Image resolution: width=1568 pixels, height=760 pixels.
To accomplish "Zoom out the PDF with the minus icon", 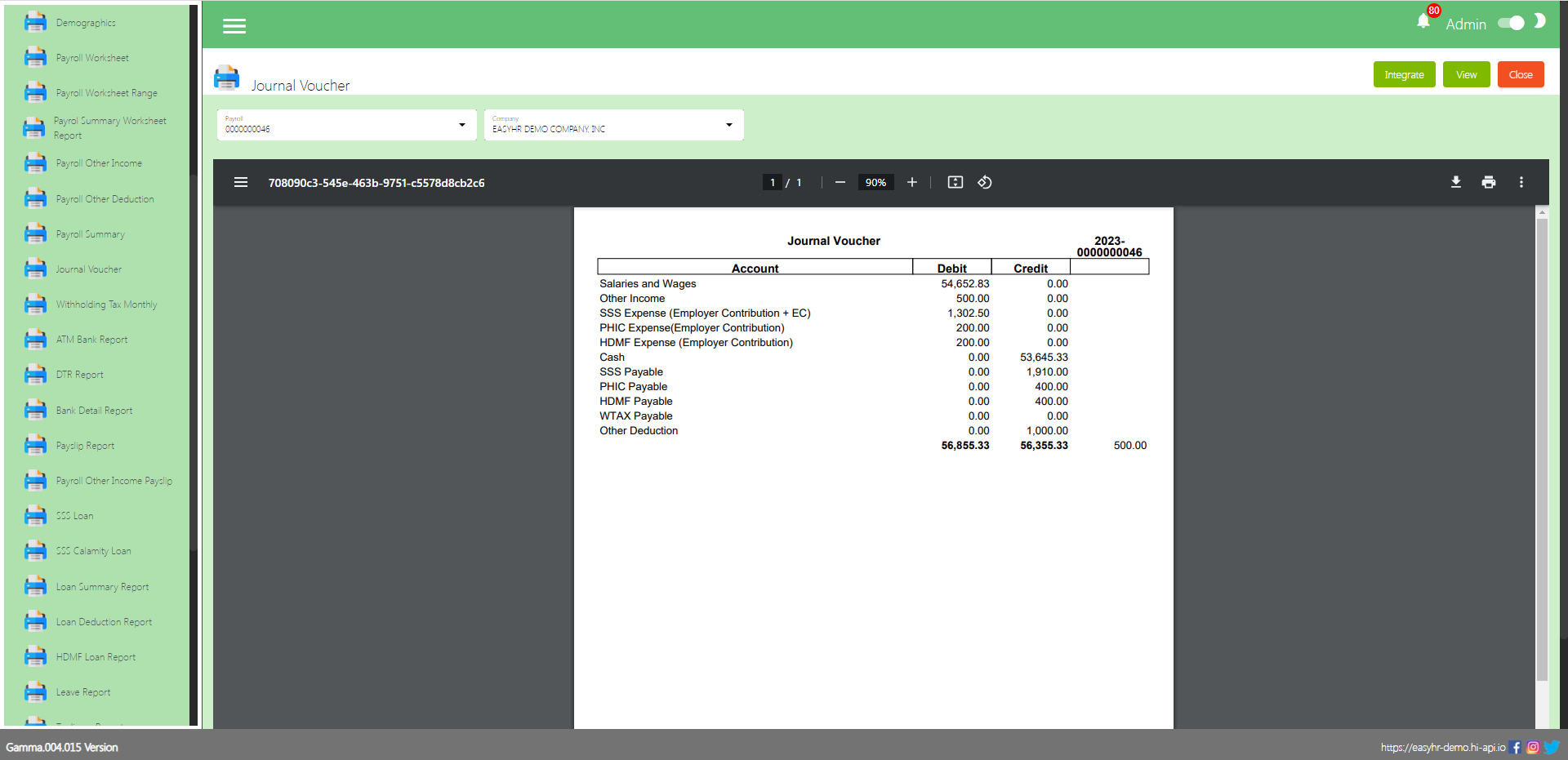I will pos(840,182).
